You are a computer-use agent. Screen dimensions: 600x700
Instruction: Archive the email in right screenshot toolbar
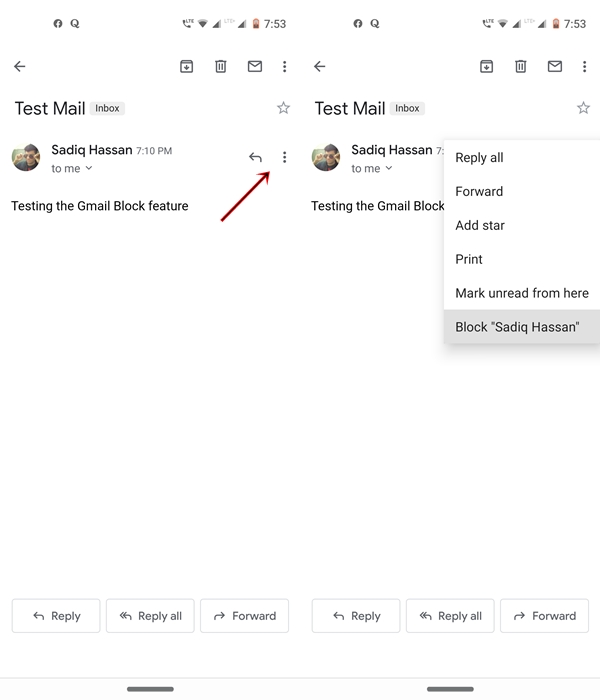coord(487,67)
